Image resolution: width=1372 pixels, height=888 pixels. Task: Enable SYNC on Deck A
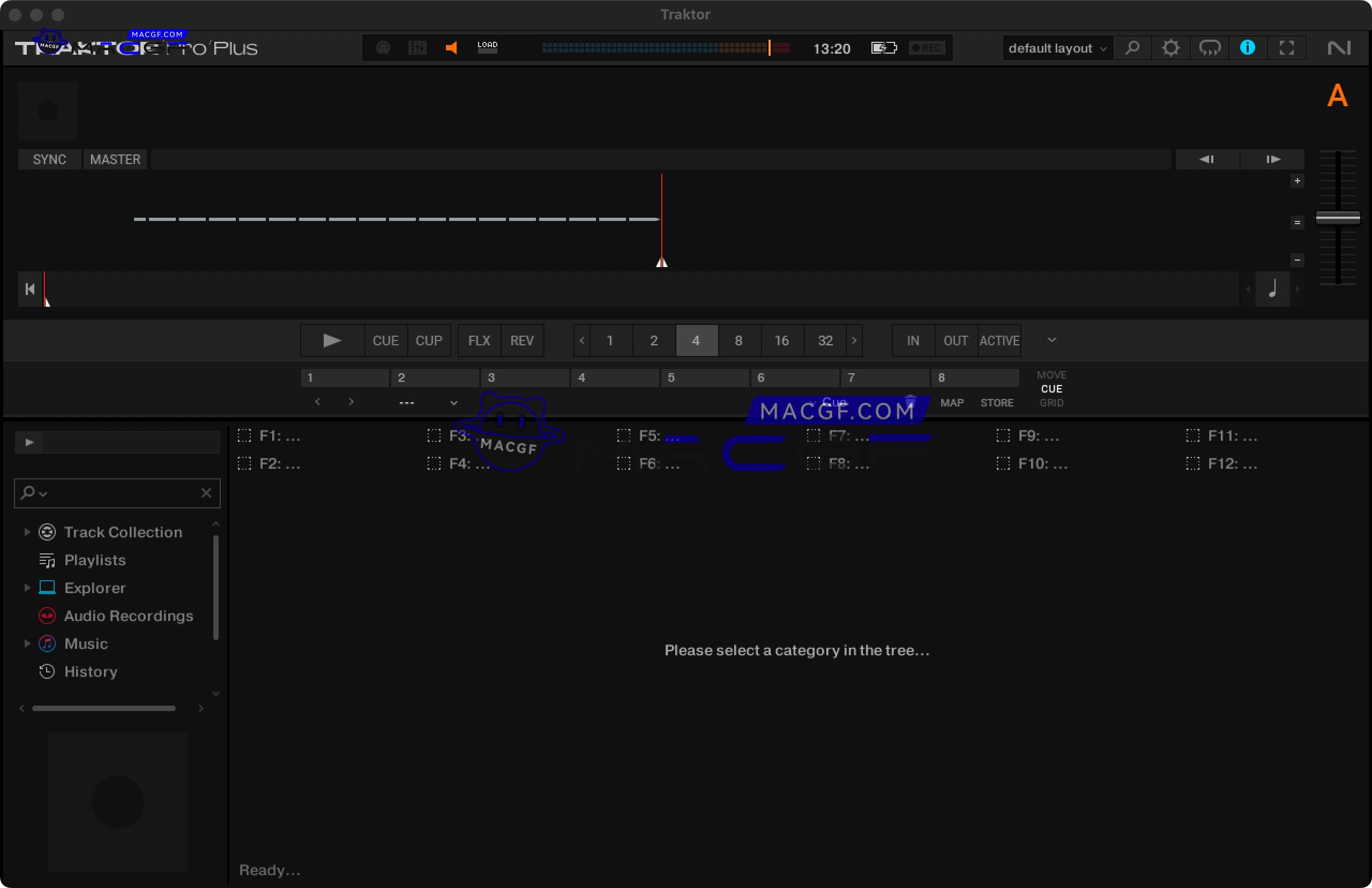click(x=49, y=159)
